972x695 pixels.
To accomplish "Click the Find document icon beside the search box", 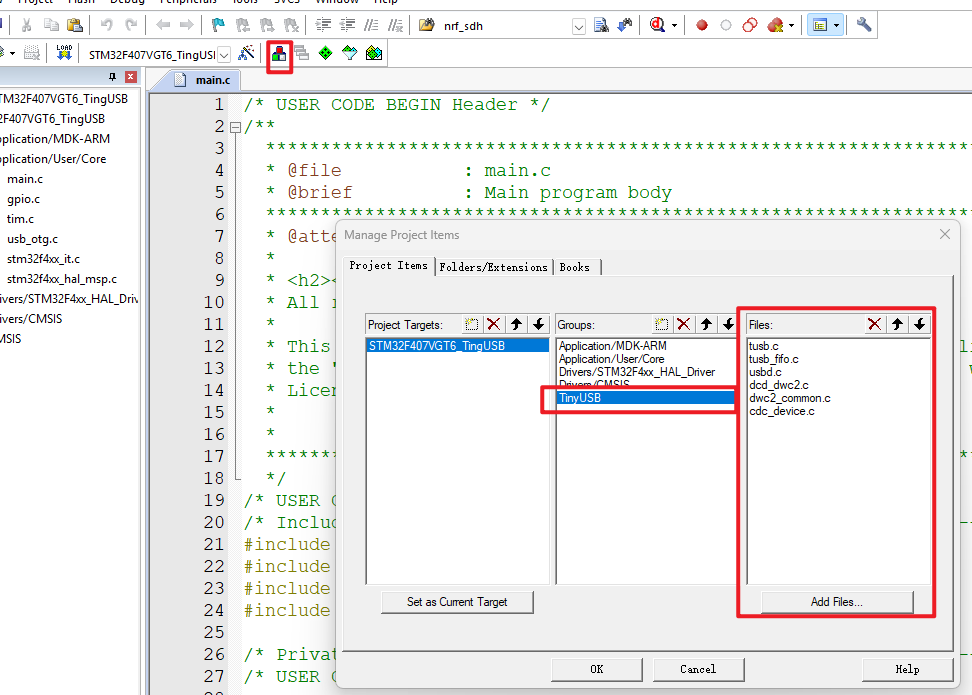I will (601, 25).
